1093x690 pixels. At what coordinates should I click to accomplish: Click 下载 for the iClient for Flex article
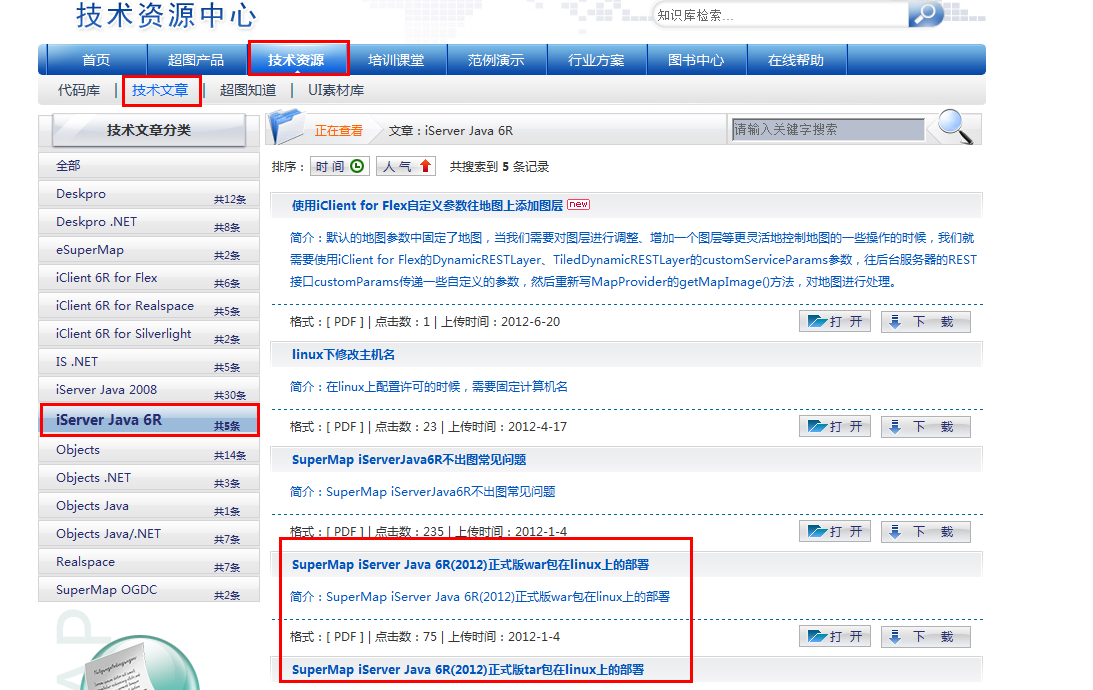[x=926, y=321]
